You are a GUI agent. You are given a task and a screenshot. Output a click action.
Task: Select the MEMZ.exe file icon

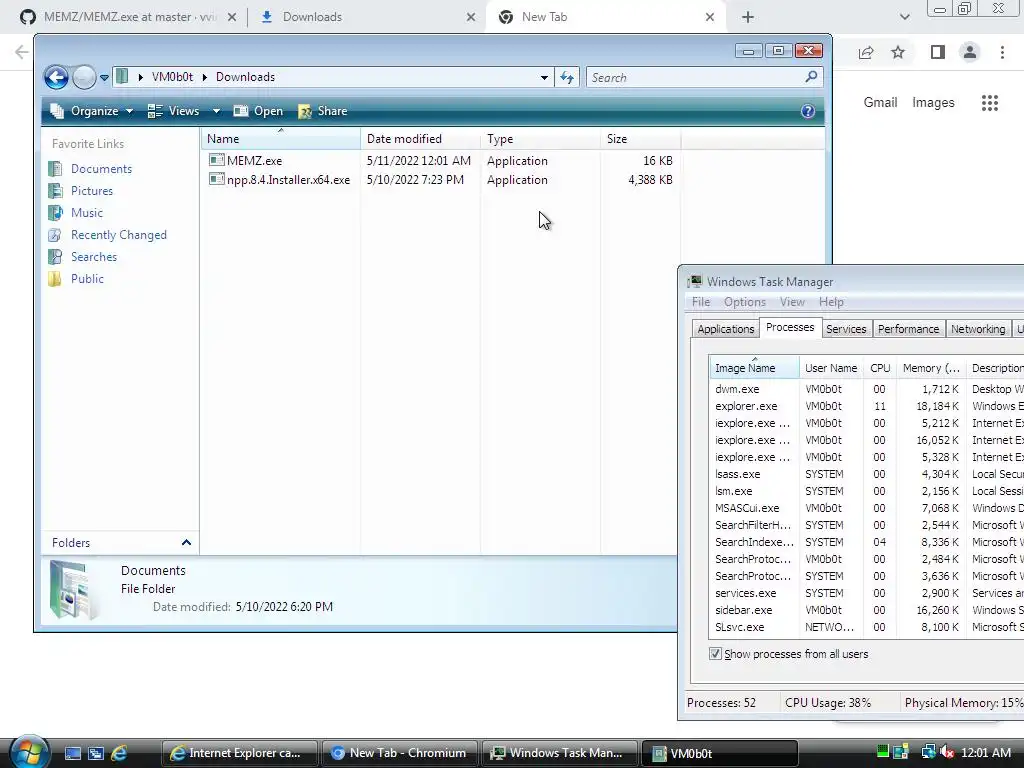click(217, 160)
